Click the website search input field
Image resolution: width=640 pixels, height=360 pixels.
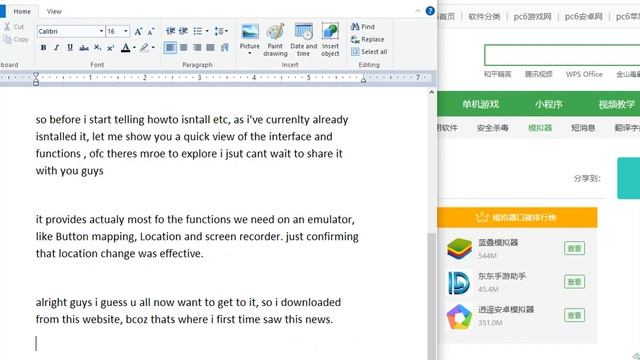click(x=562, y=55)
